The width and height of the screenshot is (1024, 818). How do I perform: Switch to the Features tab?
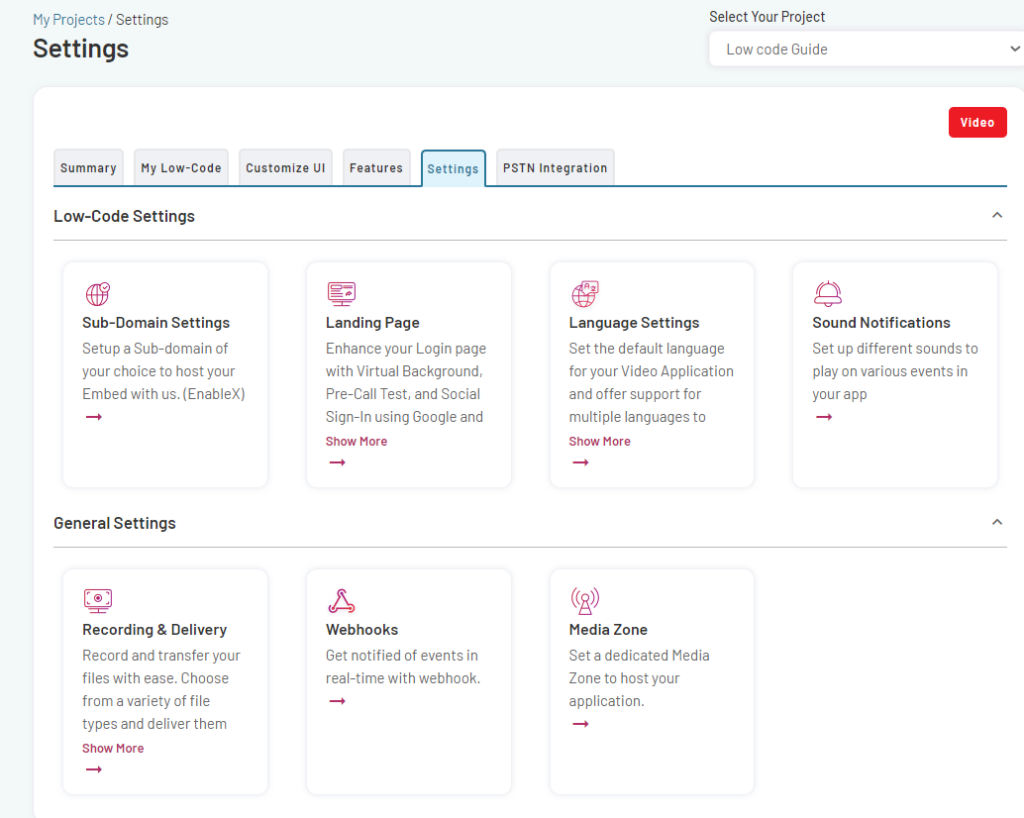[x=376, y=168]
